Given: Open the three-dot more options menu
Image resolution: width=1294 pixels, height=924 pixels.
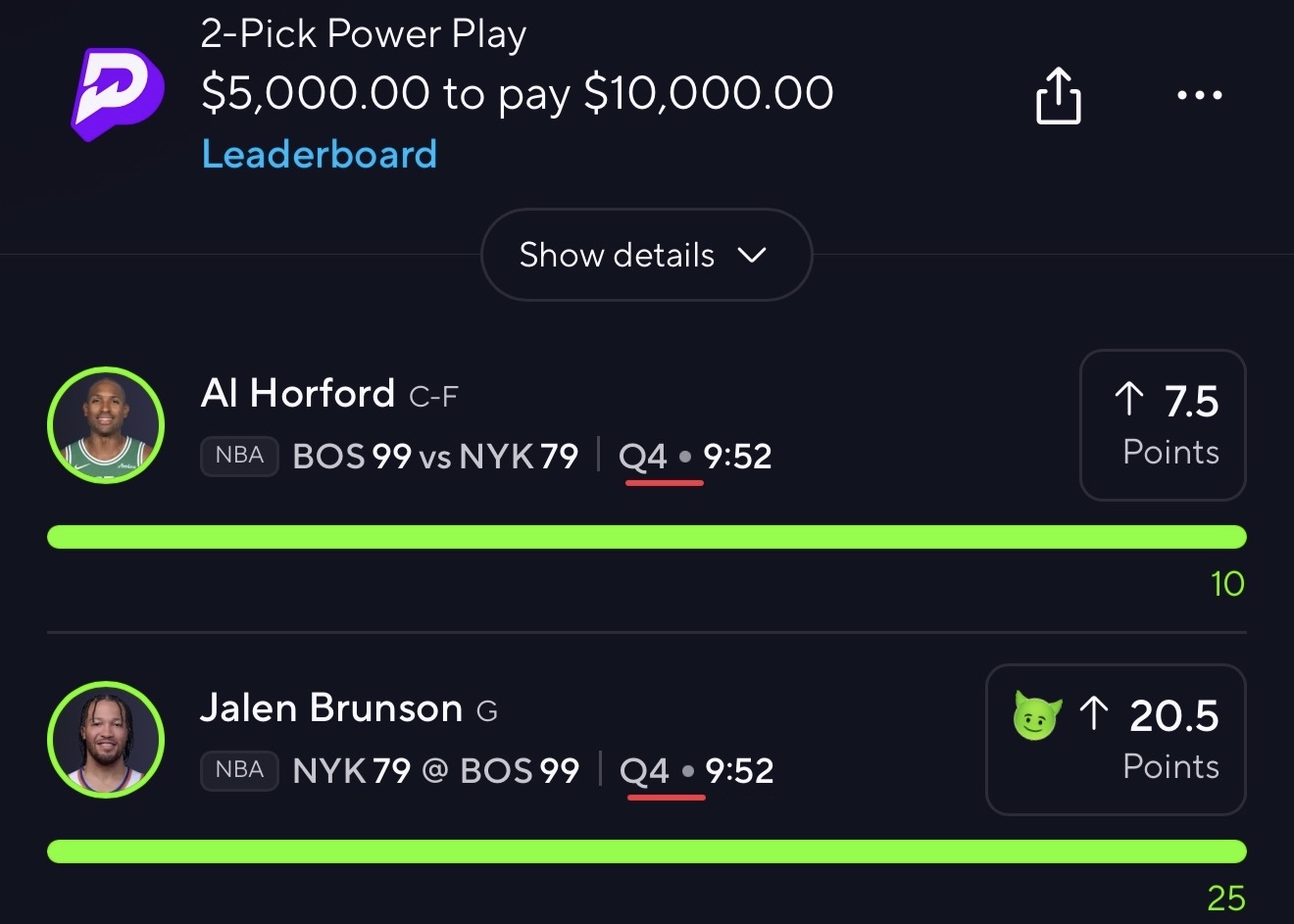Looking at the screenshot, I should (1199, 95).
